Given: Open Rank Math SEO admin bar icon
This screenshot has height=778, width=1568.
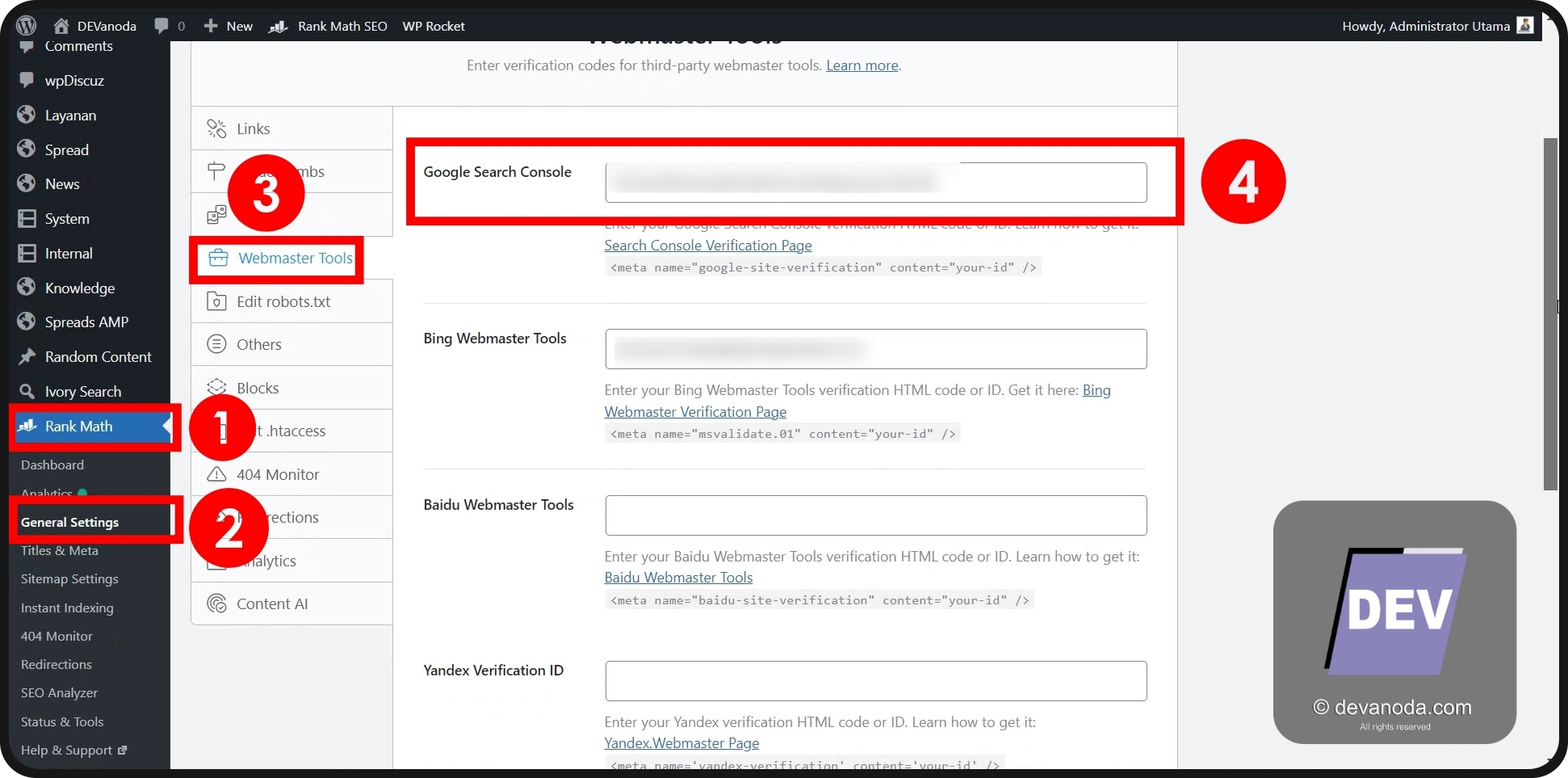Looking at the screenshot, I should point(279,27).
